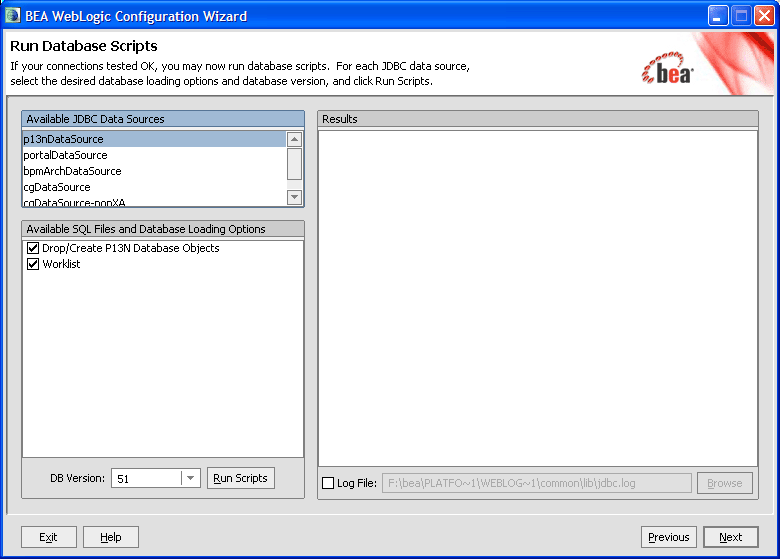780x559 pixels.
Task: Click the Available JDBC Data Sources header
Action: (163, 119)
